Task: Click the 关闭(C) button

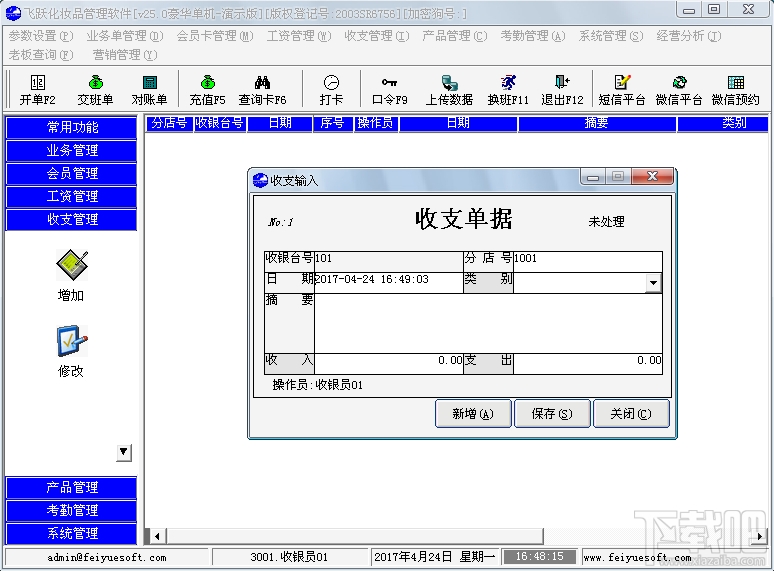Action: click(631, 414)
